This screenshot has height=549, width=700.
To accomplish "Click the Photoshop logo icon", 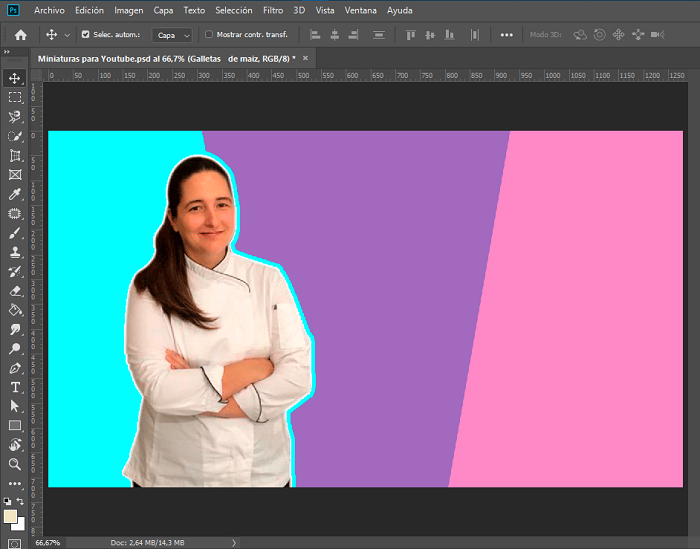I will pyautogui.click(x=13, y=10).
